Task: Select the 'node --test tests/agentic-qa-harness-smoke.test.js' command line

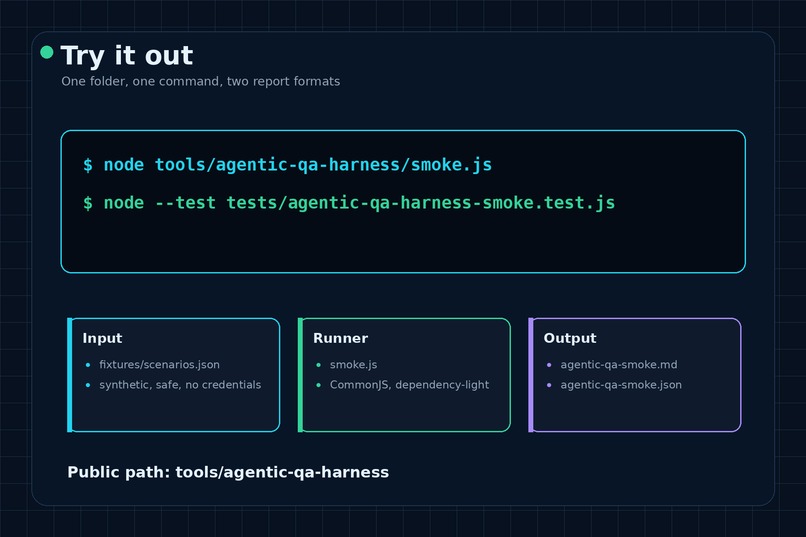Action: (x=349, y=202)
